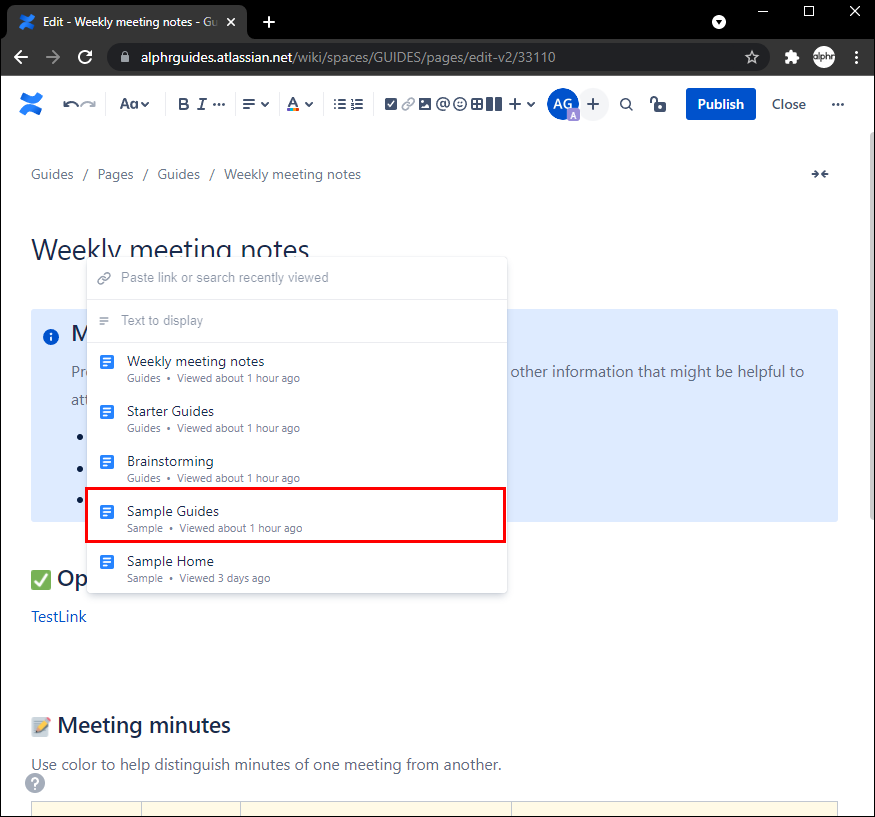Click the Text to display field
This screenshot has width=875, height=817.
coord(297,321)
